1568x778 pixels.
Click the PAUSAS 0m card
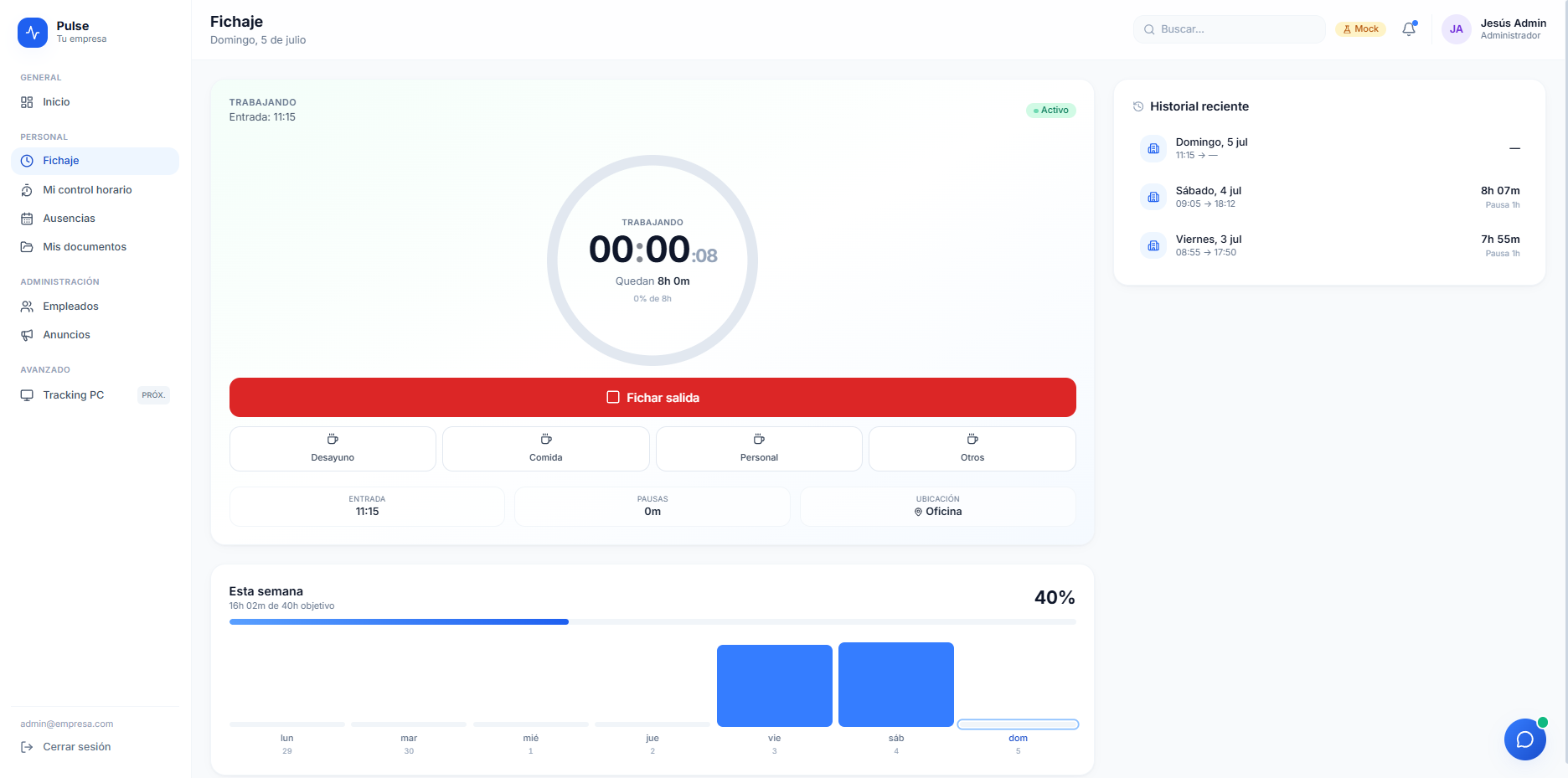point(652,507)
